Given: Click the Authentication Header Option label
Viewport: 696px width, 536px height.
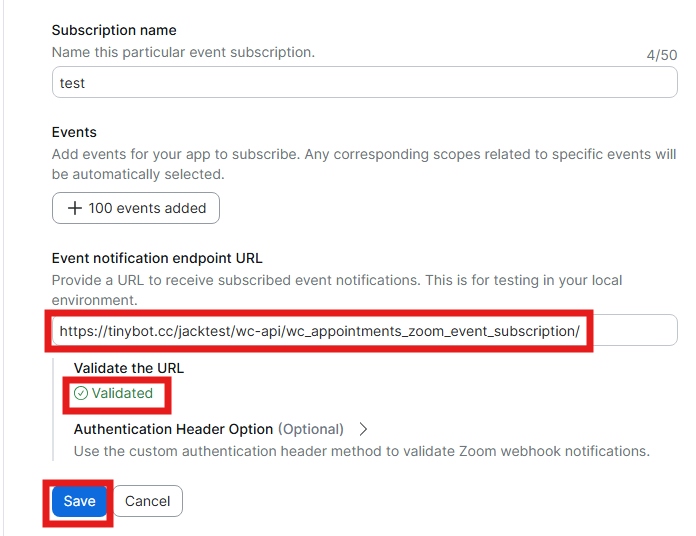Looking at the screenshot, I should (x=173, y=429).
